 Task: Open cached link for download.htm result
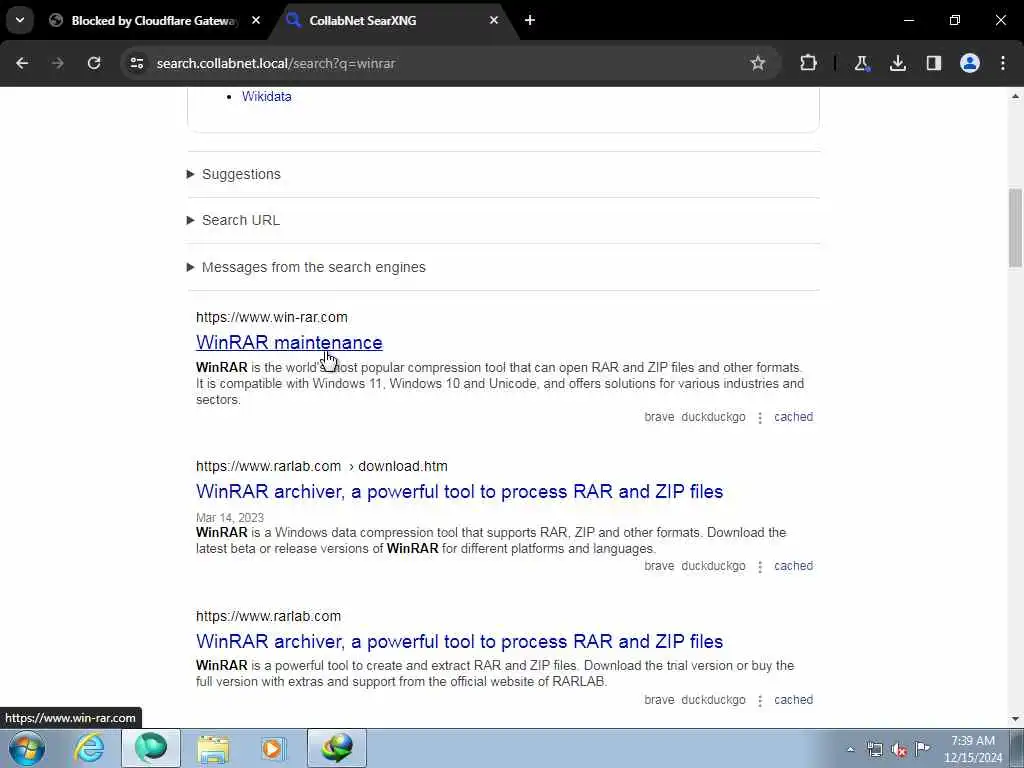tap(793, 566)
